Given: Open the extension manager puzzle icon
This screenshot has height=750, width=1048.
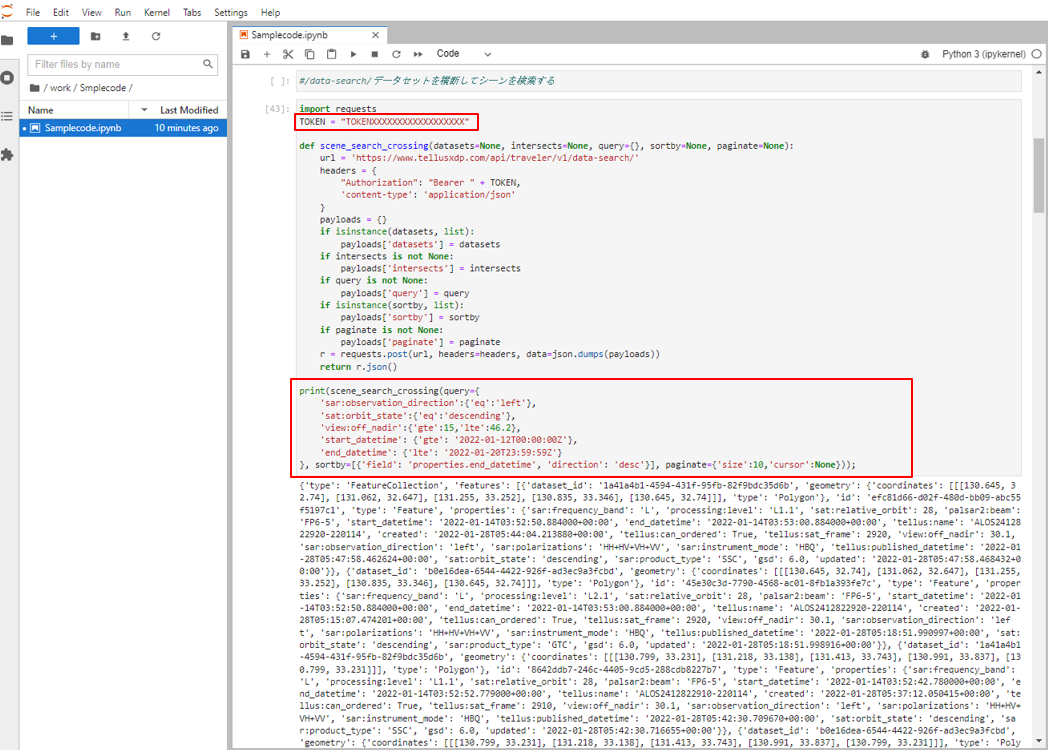Looking at the screenshot, I should coord(7,155).
